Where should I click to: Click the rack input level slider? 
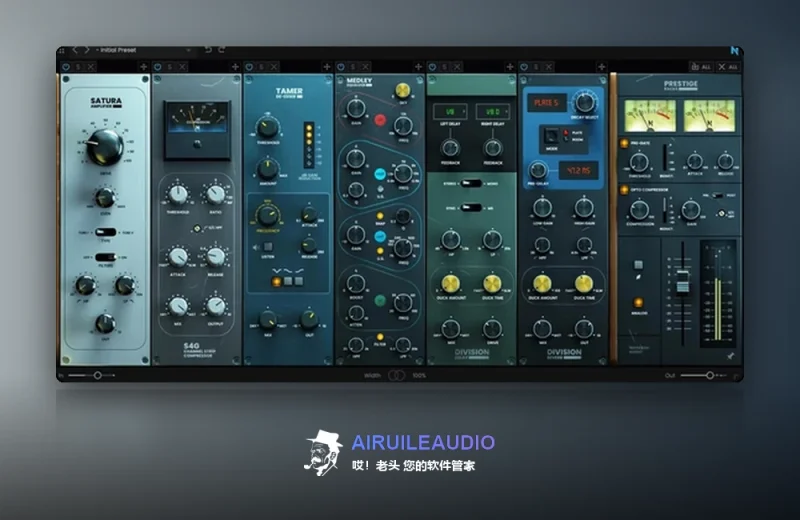tap(91, 375)
